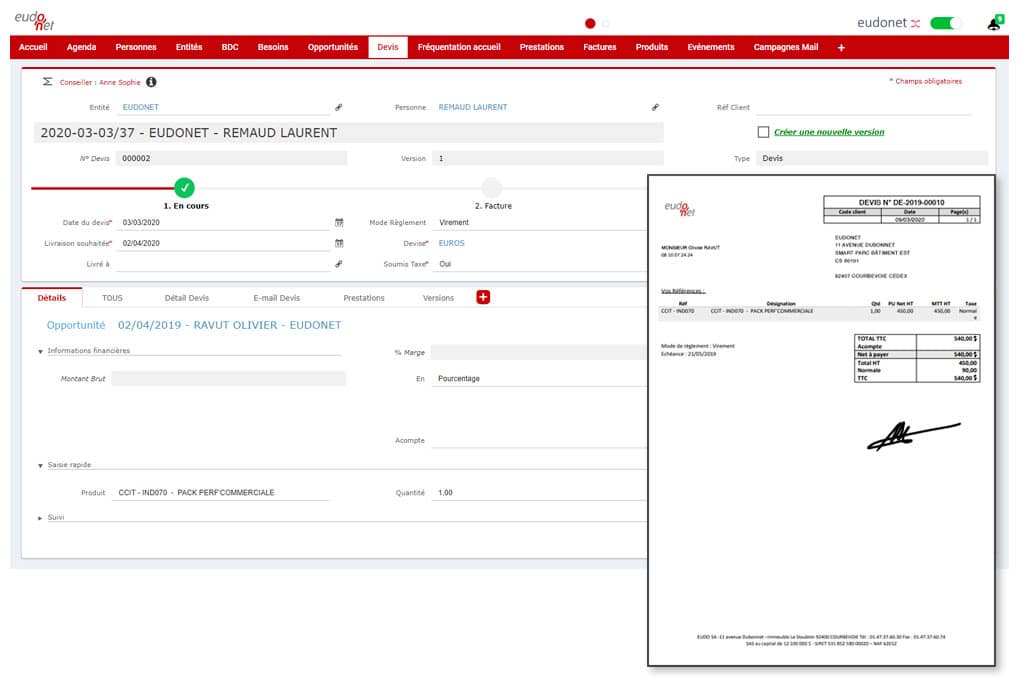Collapse the Saisie rapide section
This screenshot has width=1022, height=683.
40,465
